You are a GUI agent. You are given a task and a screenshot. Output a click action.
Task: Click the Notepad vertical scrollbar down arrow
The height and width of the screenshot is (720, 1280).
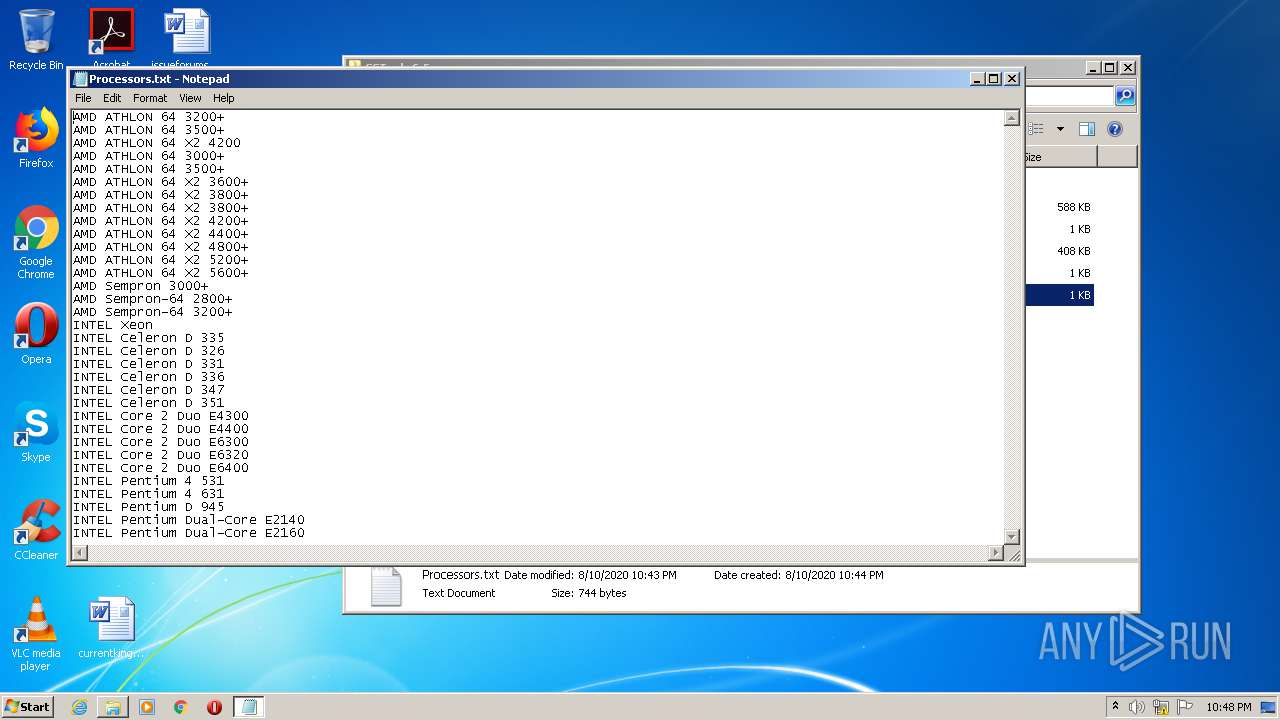point(1011,537)
